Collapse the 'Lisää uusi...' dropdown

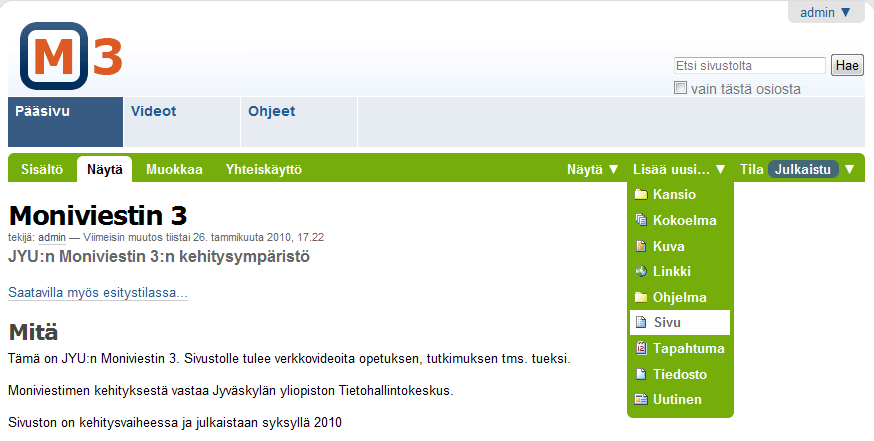[679, 169]
